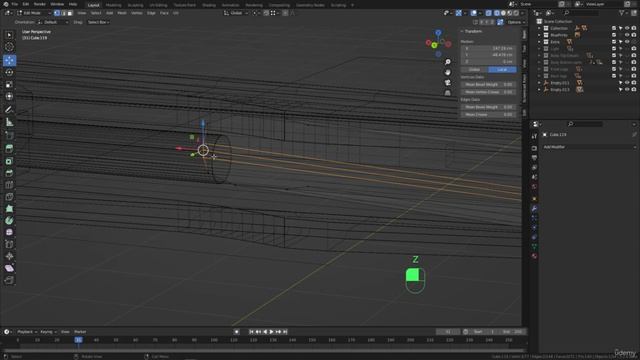Select the Smooth tool

click(x=9, y=232)
